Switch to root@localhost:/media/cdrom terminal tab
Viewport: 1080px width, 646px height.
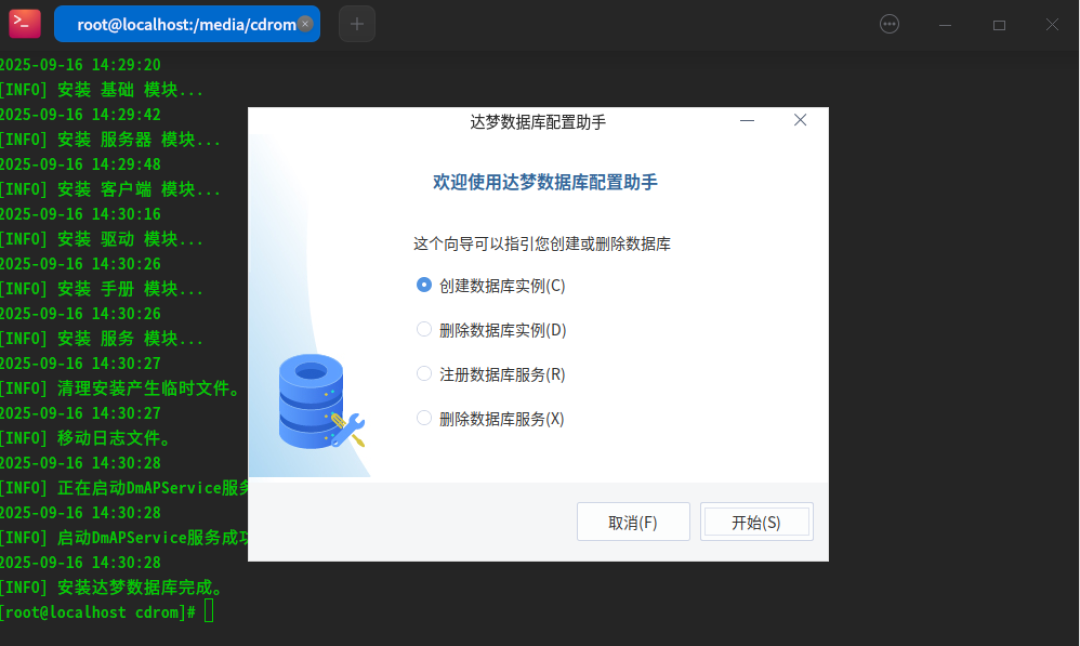(x=186, y=25)
